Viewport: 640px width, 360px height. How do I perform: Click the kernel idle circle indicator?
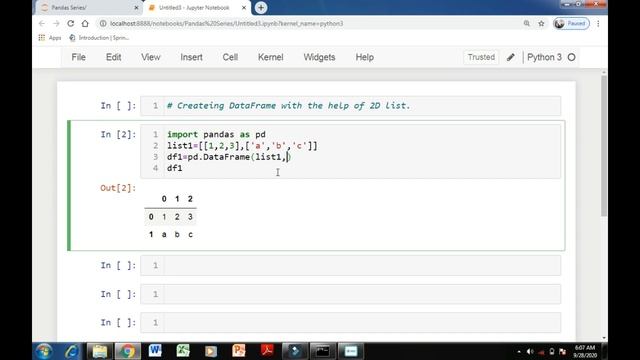[x=571, y=57]
